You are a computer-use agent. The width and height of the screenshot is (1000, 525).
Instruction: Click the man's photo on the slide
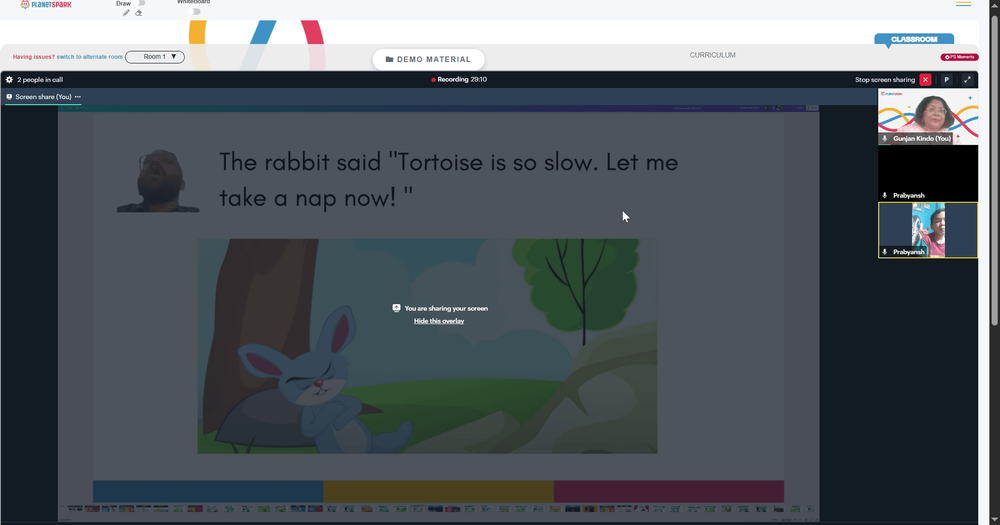coord(158,181)
